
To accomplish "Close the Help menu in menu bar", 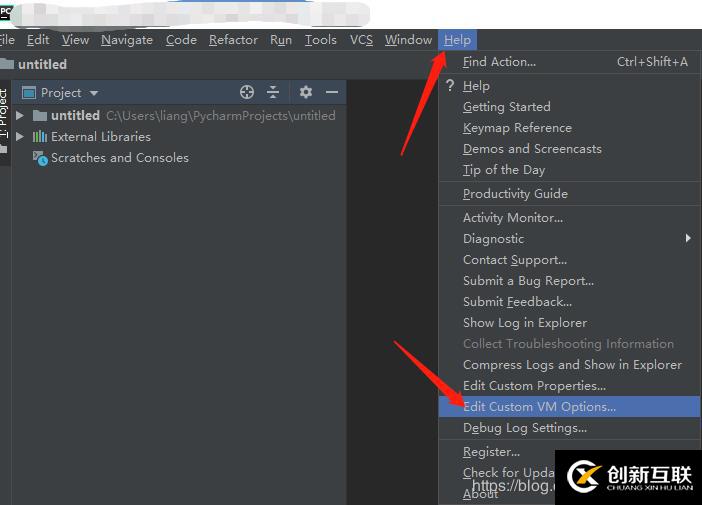I will pyautogui.click(x=458, y=40).
